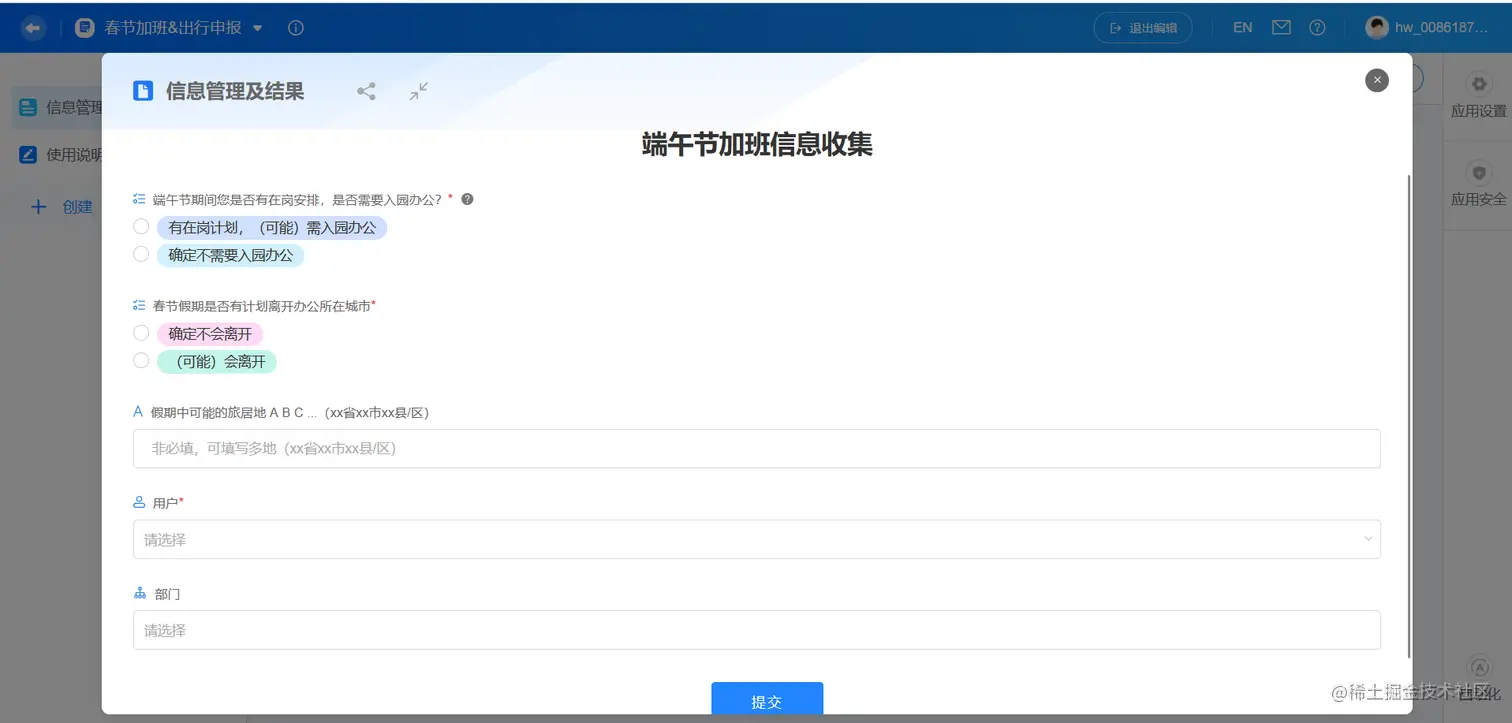The image size is (1512, 723).
Task: Open the 用户 selection dropdown
Action: tap(757, 538)
